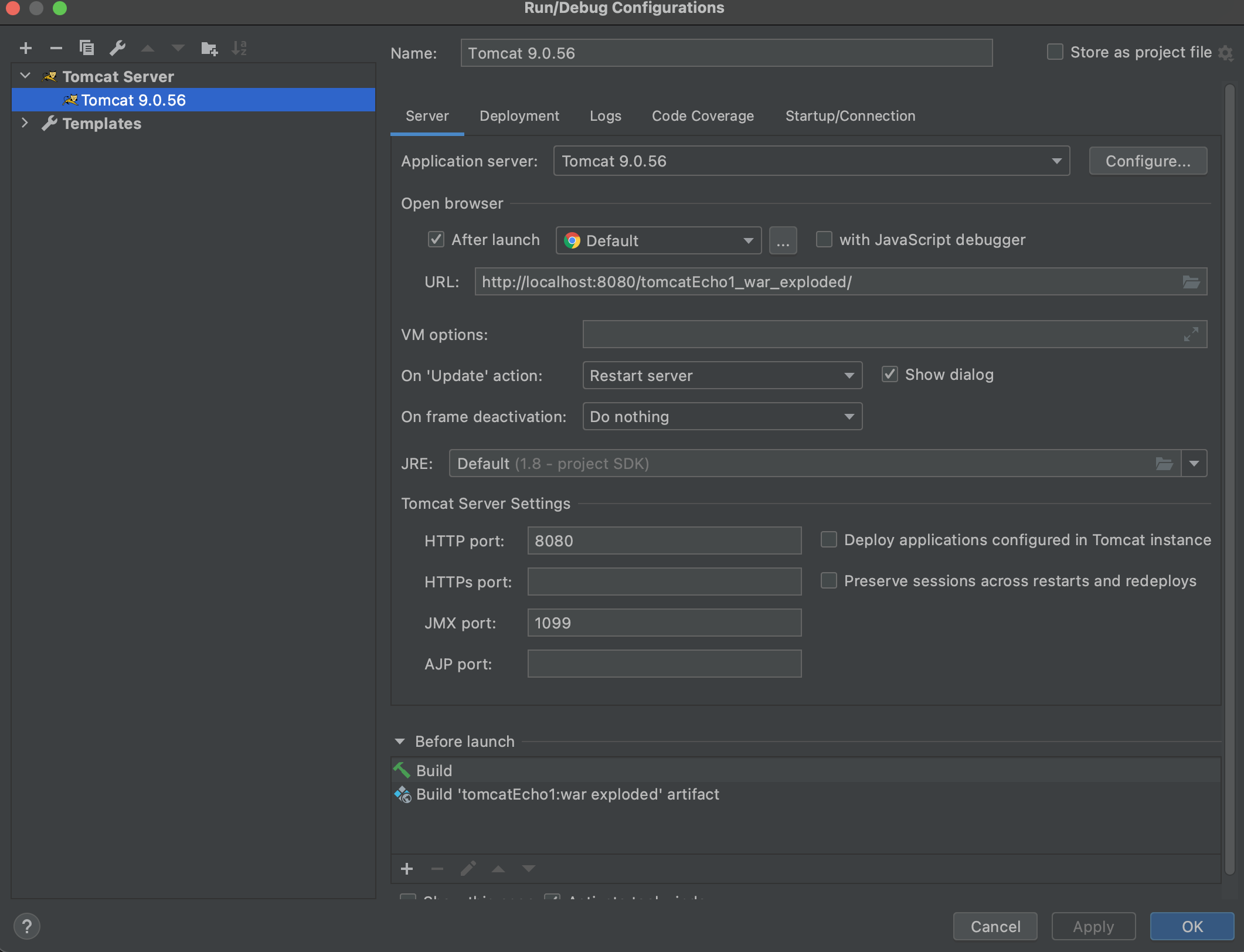Viewport: 1244px width, 952px height.
Task: Enable Store as project file checkbox
Action: (x=1055, y=52)
